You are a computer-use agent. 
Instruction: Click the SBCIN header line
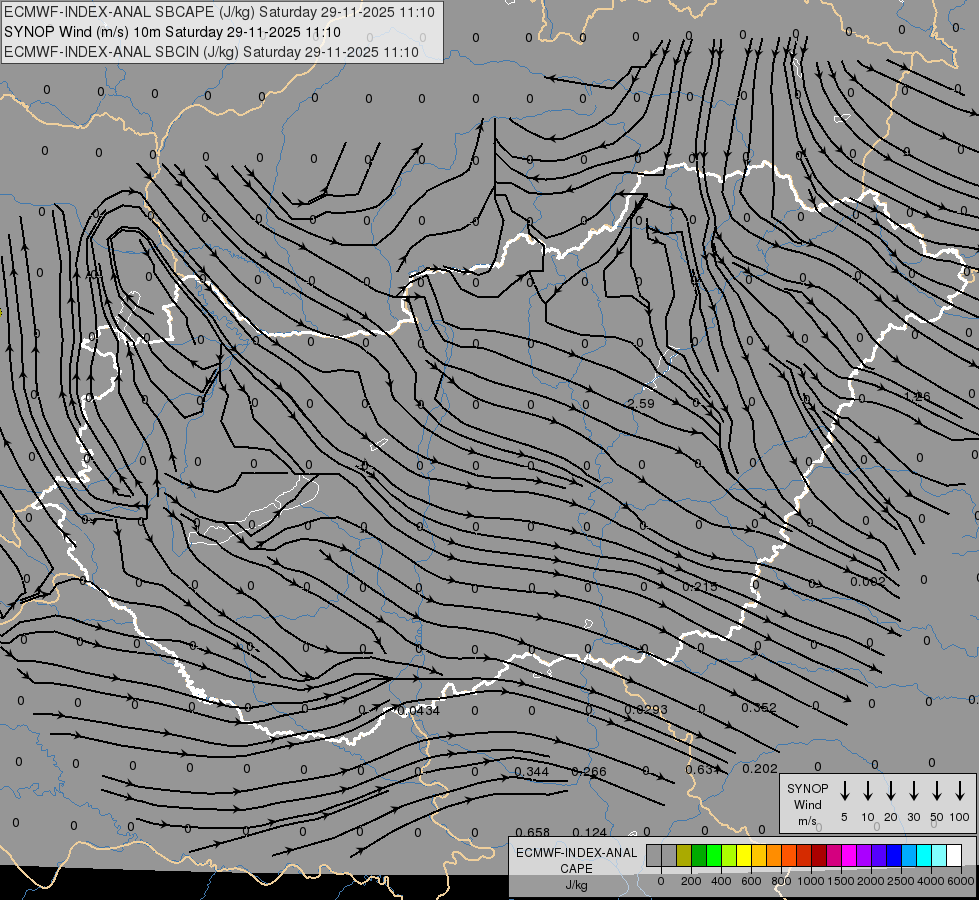point(211,52)
